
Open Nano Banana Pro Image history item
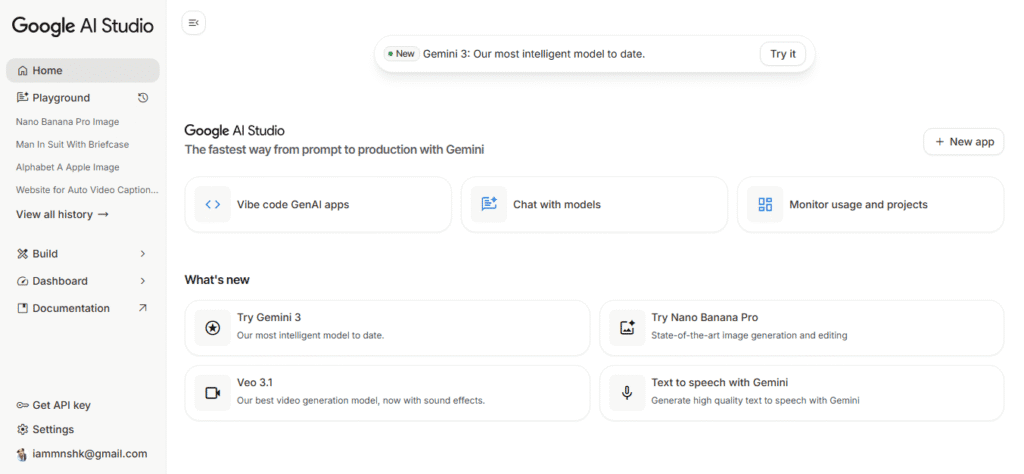coord(67,122)
